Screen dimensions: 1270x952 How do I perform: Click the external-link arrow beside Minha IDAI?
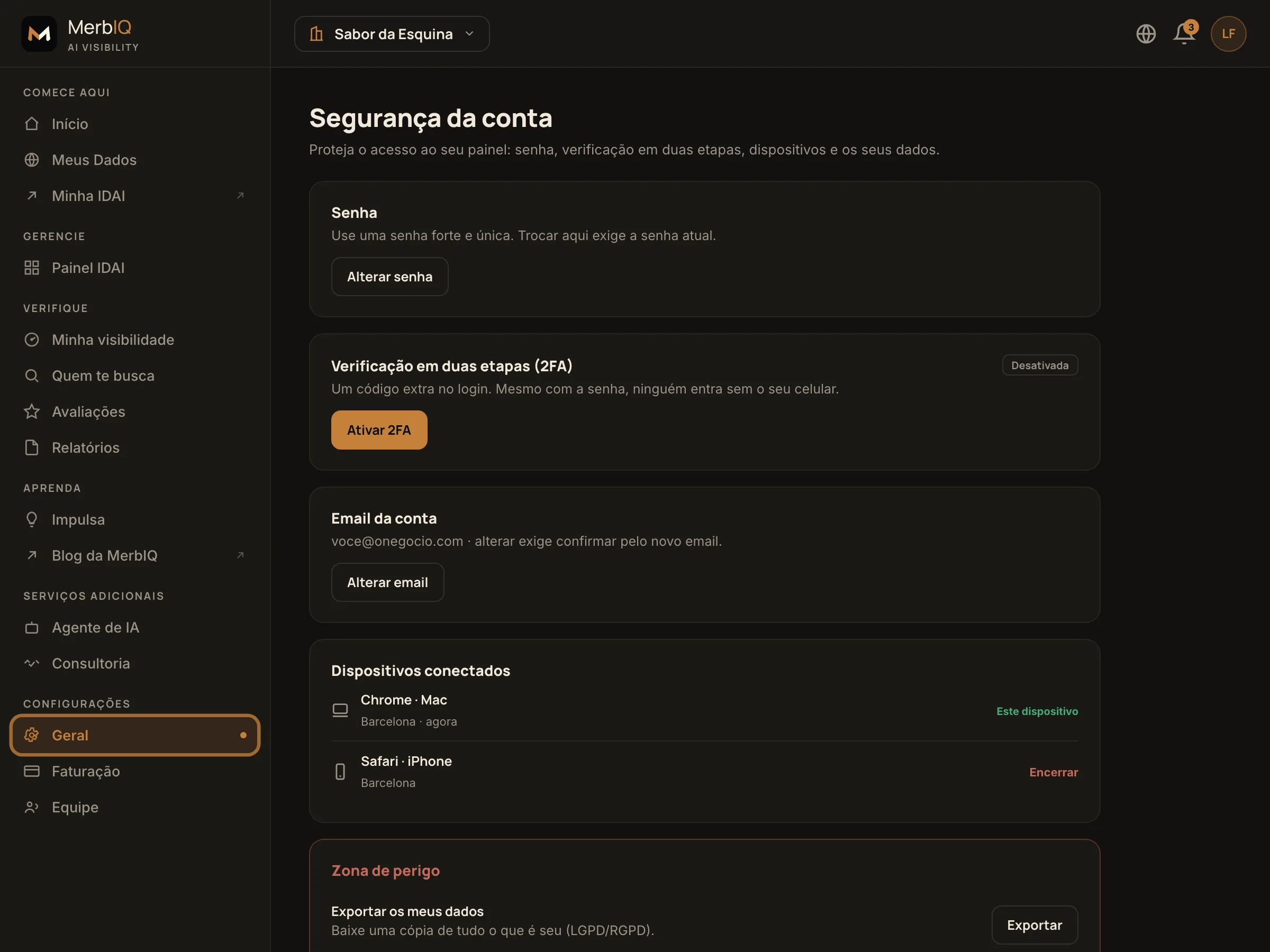[x=241, y=196]
